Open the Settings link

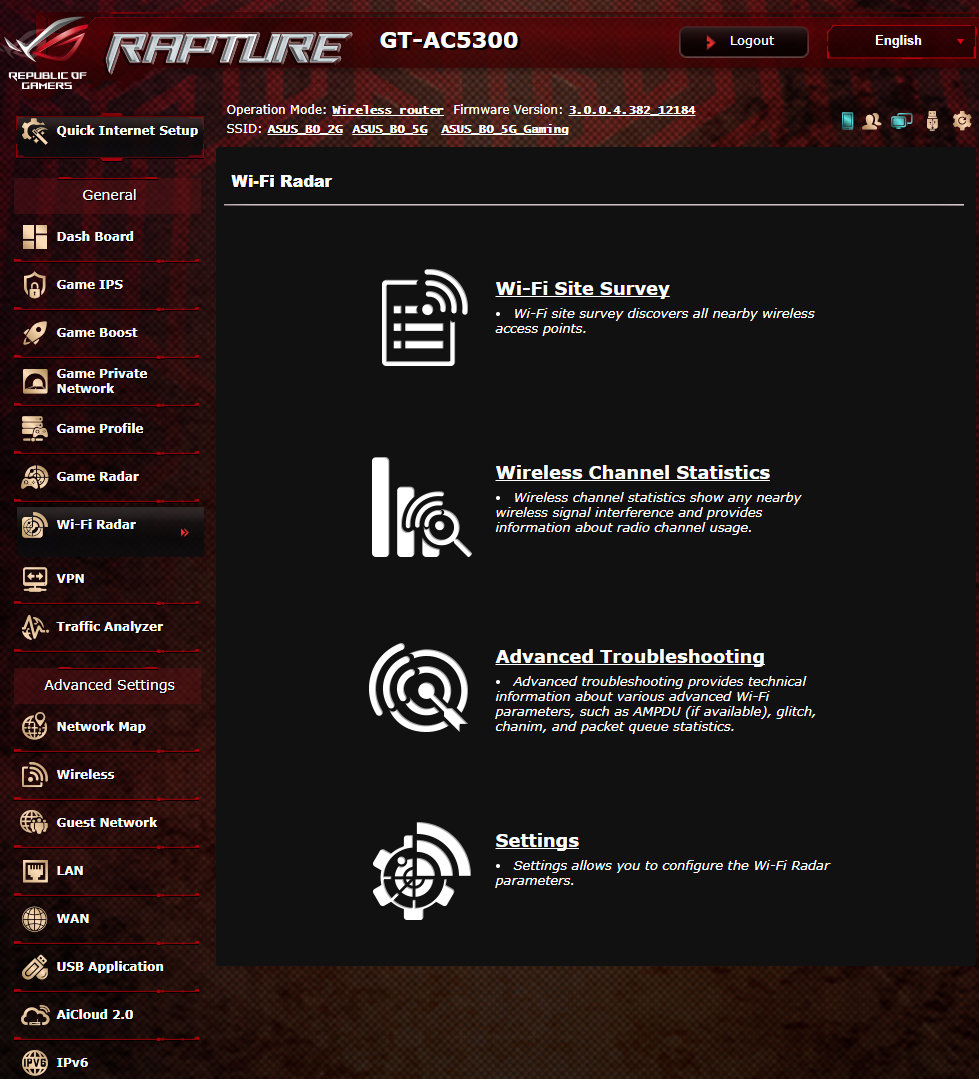pos(537,841)
